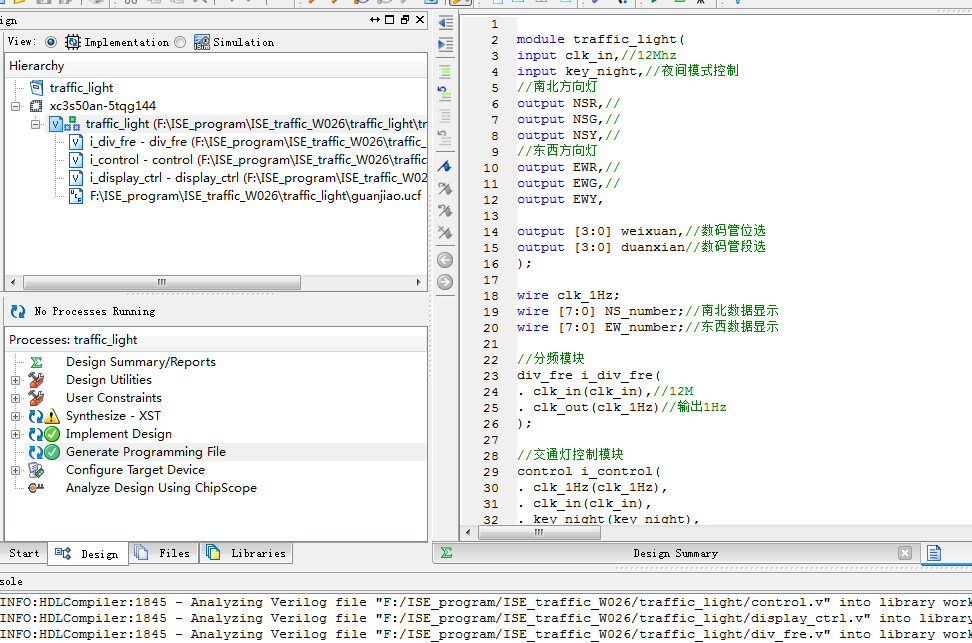Expand the Configure Target Device node
The image size is (972, 643).
(x=15, y=470)
